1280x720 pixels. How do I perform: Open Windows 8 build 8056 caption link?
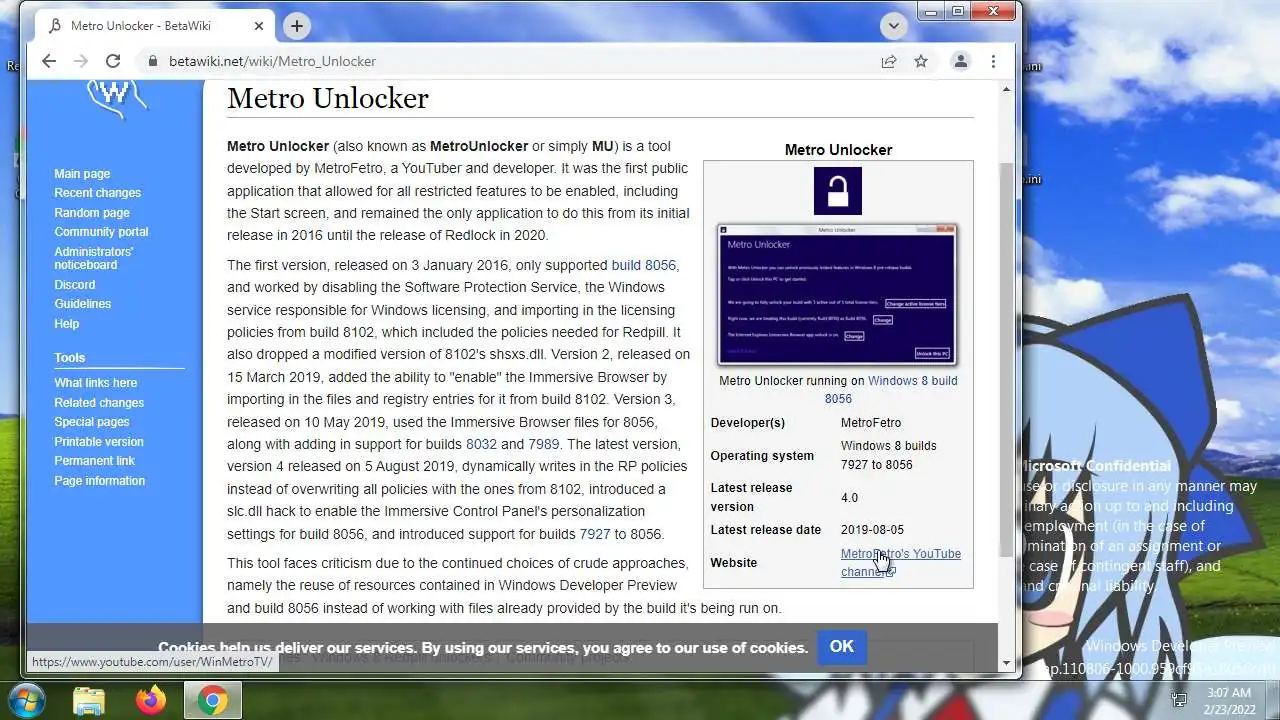891,390
